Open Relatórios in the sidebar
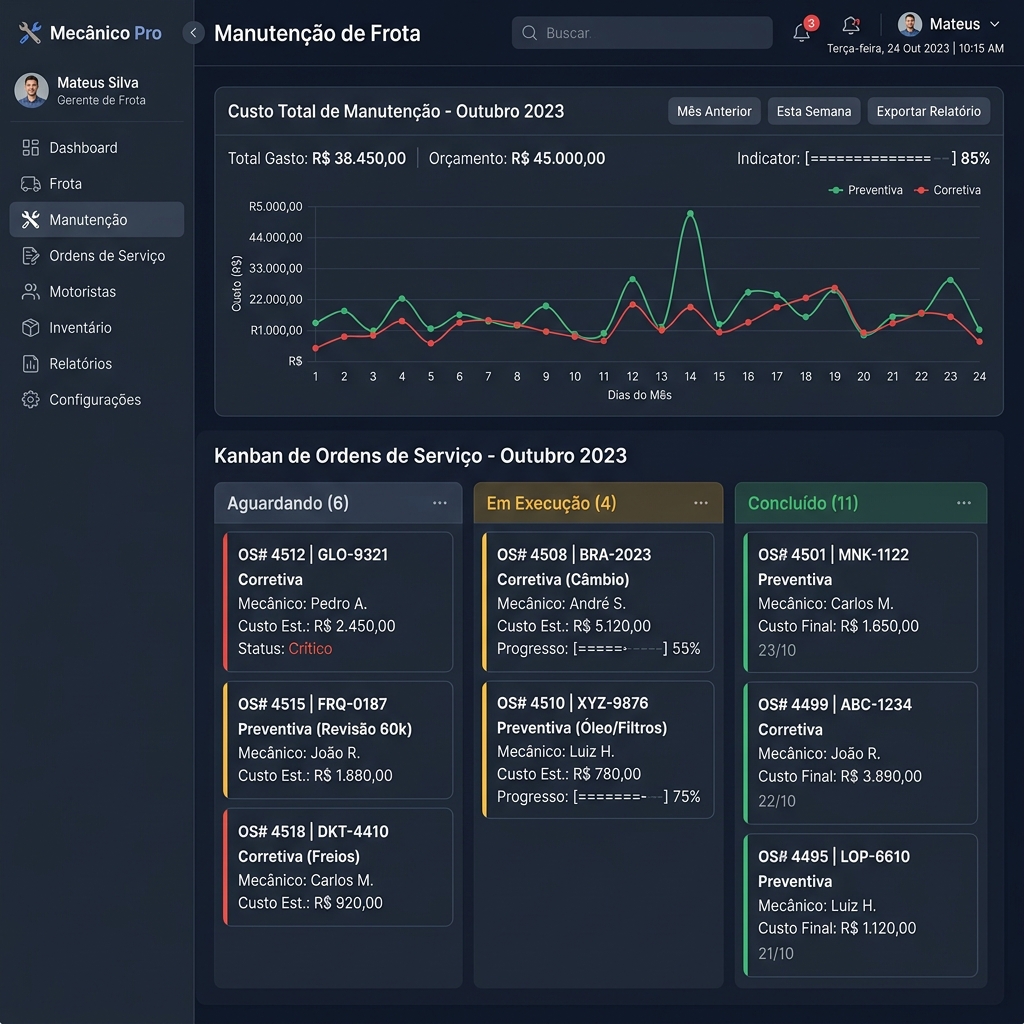Screen dimensions: 1024x1024 (97, 364)
